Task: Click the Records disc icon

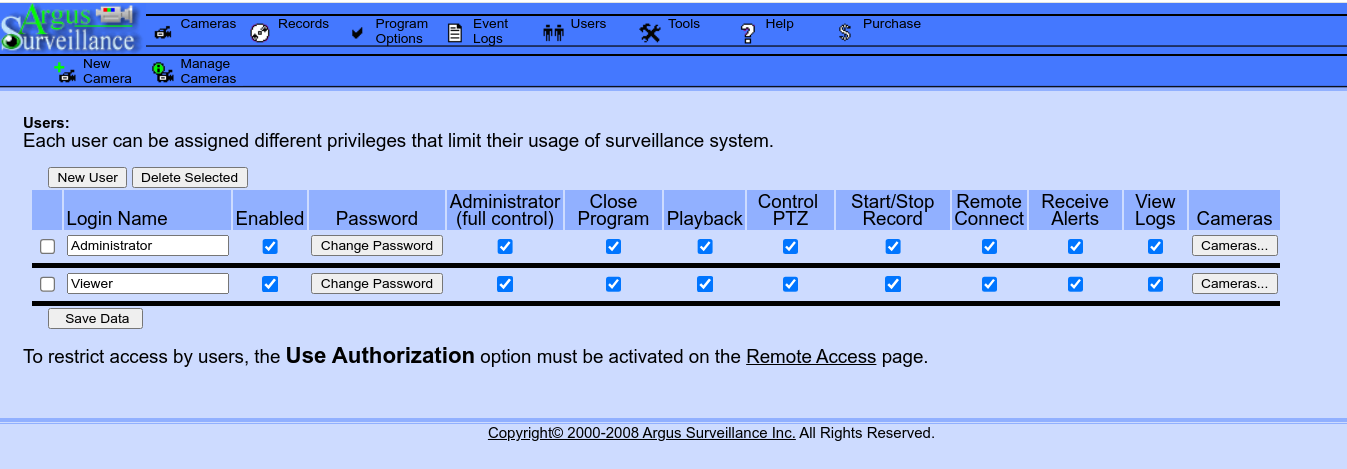Action: tap(259, 33)
